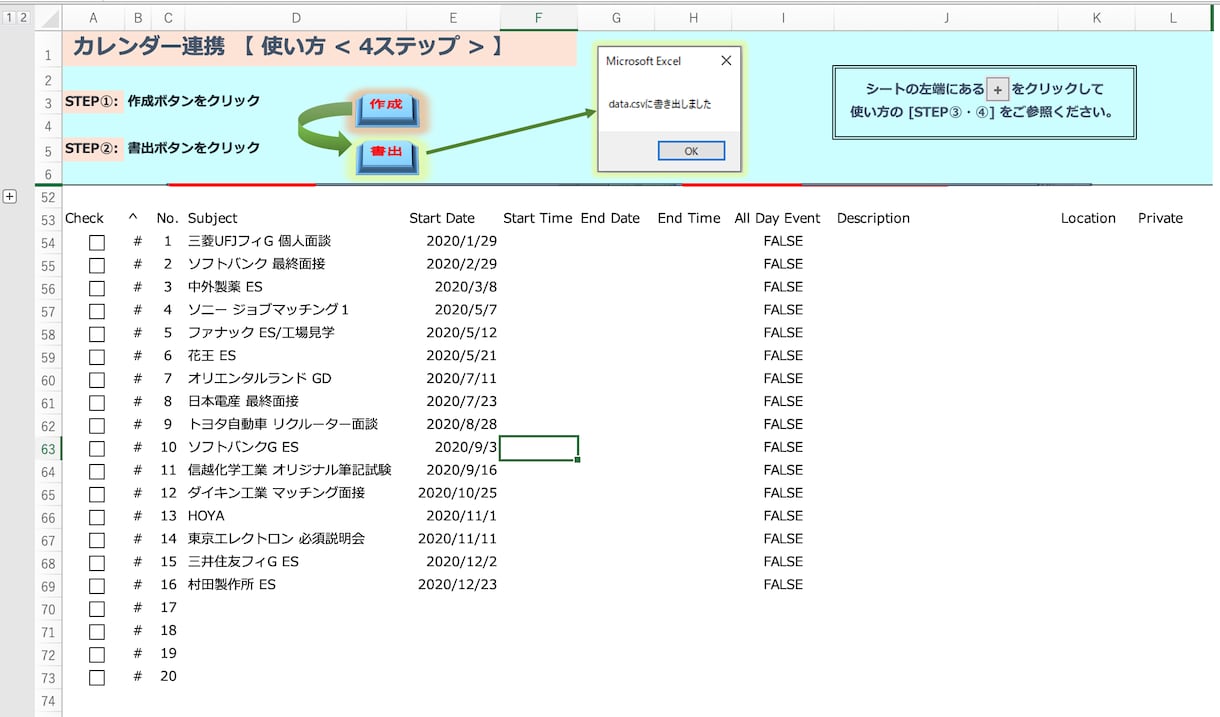
Task: Select the No. 19 cell
Action: coord(168,654)
